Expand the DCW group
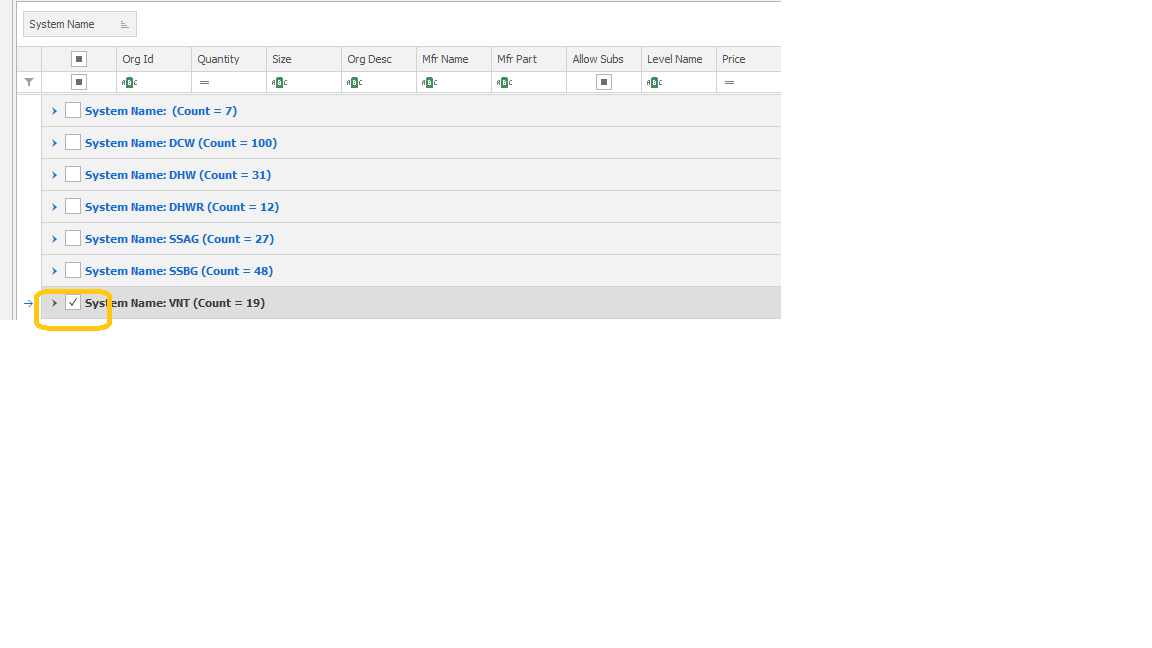The height and width of the screenshot is (648, 1152). pyautogui.click(x=54, y=143)
